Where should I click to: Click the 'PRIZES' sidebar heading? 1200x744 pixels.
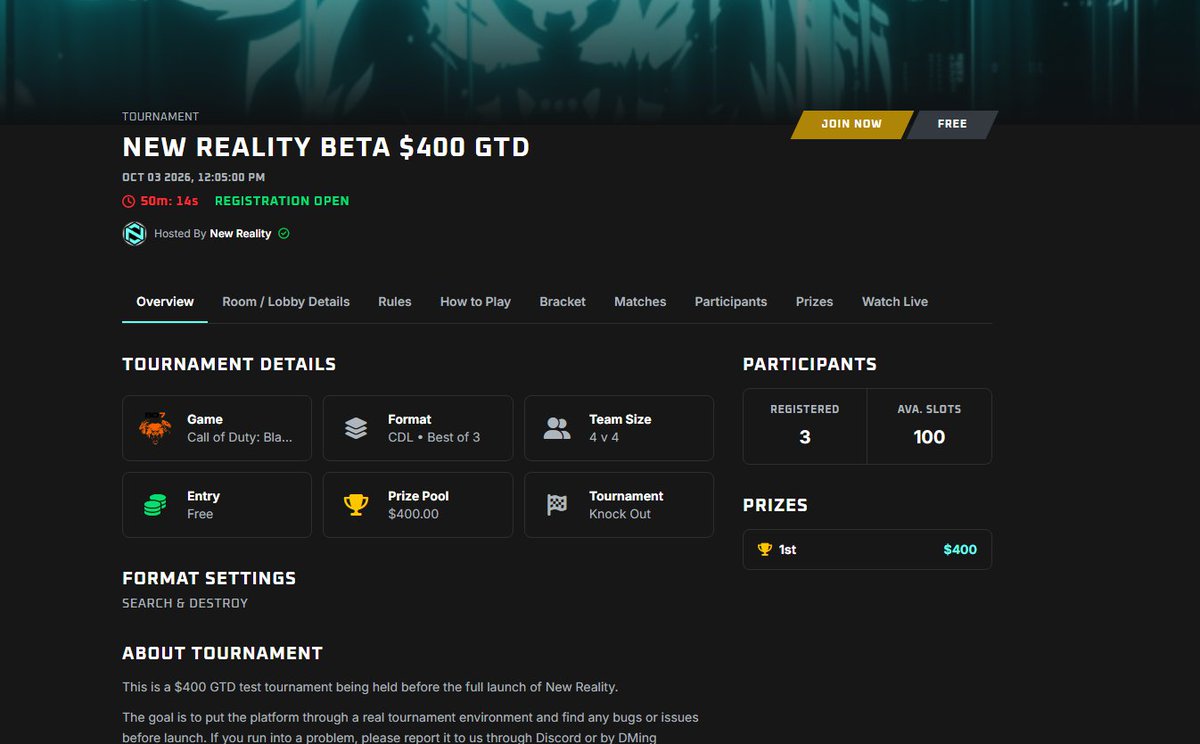[x=775, y=505]
